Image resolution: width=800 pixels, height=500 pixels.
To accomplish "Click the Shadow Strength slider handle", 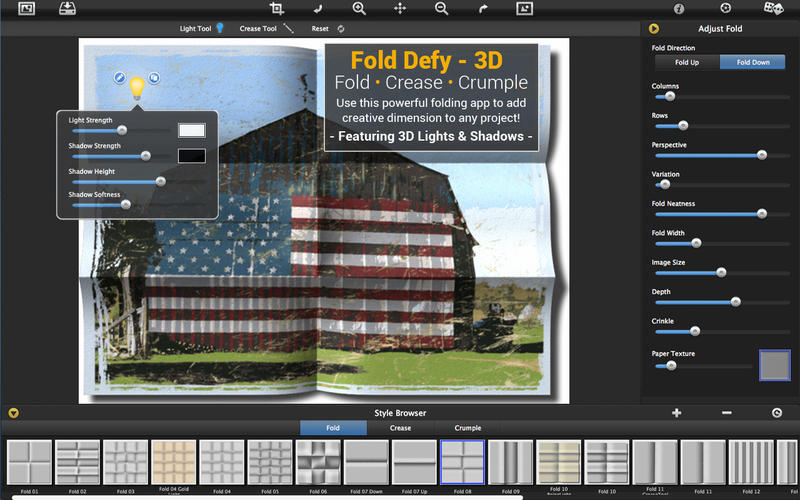I will click(x=145, y=156).
